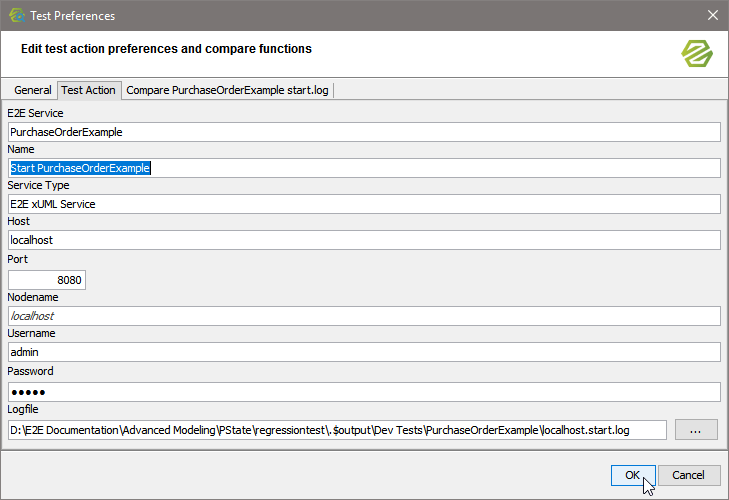Confirm settings with OK button
729x500 pixels.
(632, 476)
